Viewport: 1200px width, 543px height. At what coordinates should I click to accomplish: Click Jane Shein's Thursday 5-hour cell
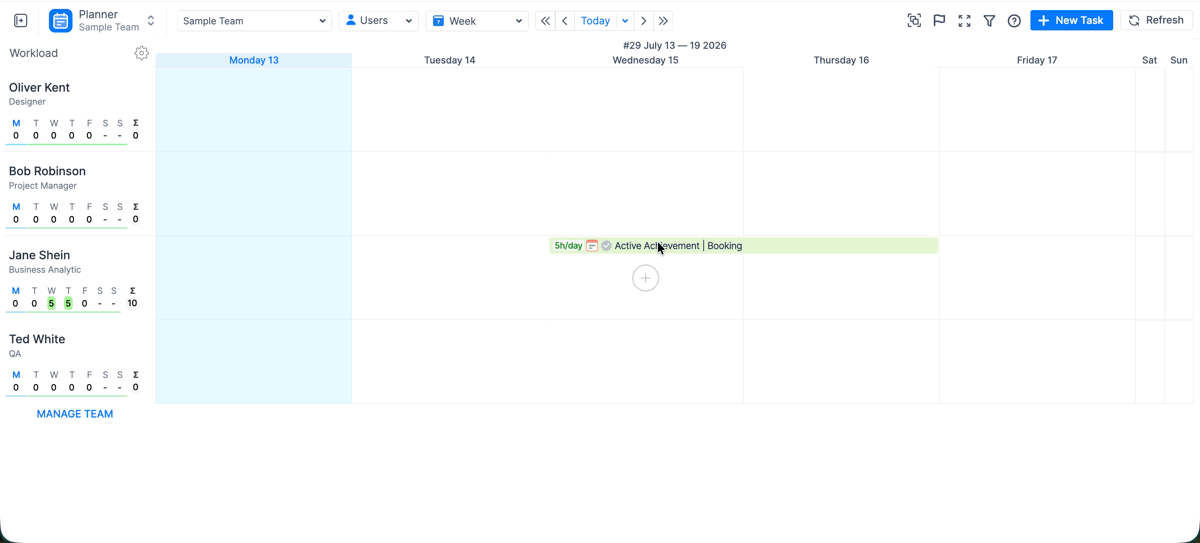(68, 303)
